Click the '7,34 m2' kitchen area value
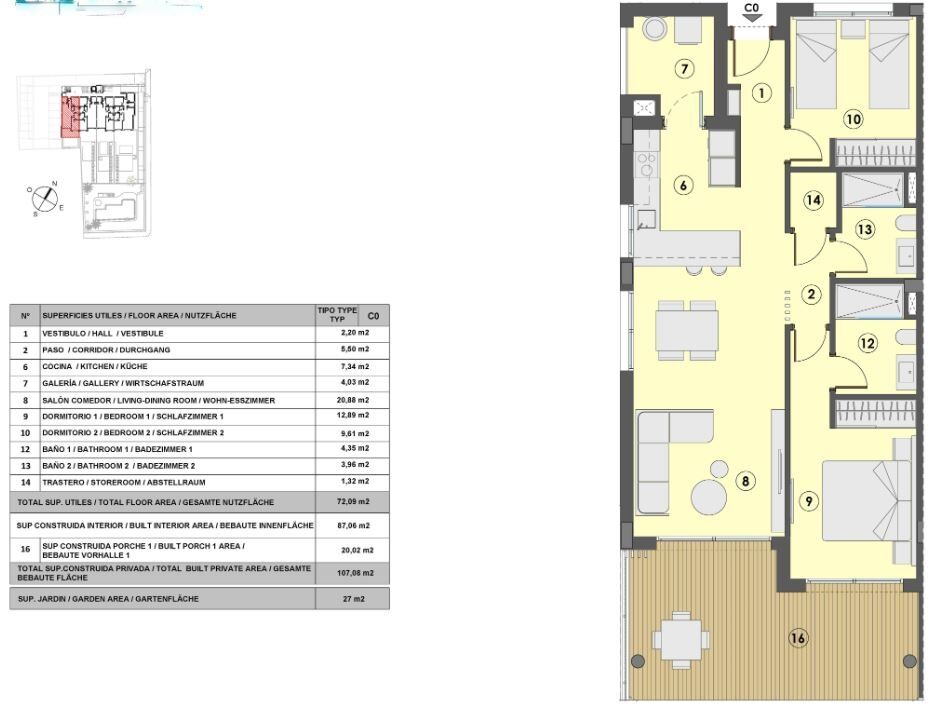The height and width of the screenshot is (717, 929). point(355,366)
